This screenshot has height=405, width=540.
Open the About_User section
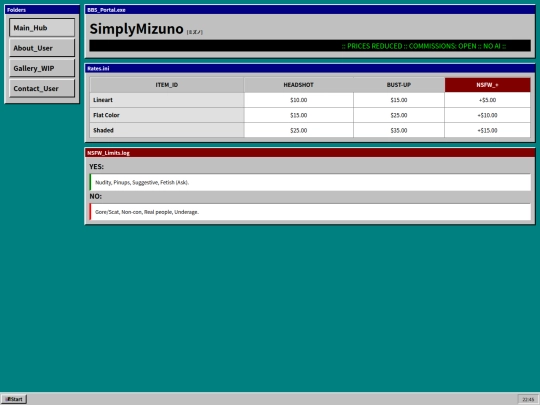[42, 48]
